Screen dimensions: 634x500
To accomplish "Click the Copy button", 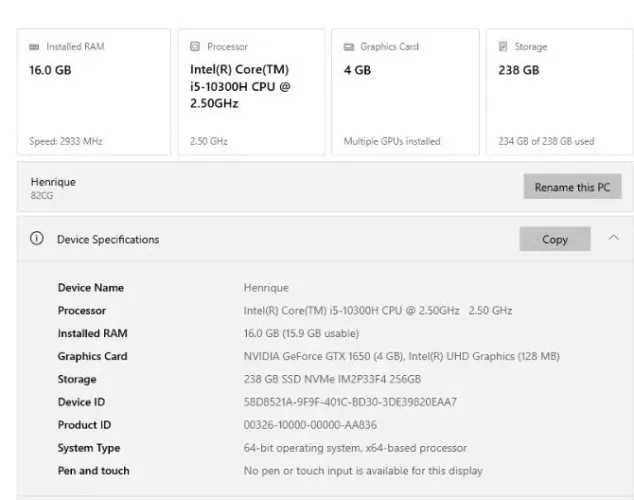I will (x=555, y=239).
